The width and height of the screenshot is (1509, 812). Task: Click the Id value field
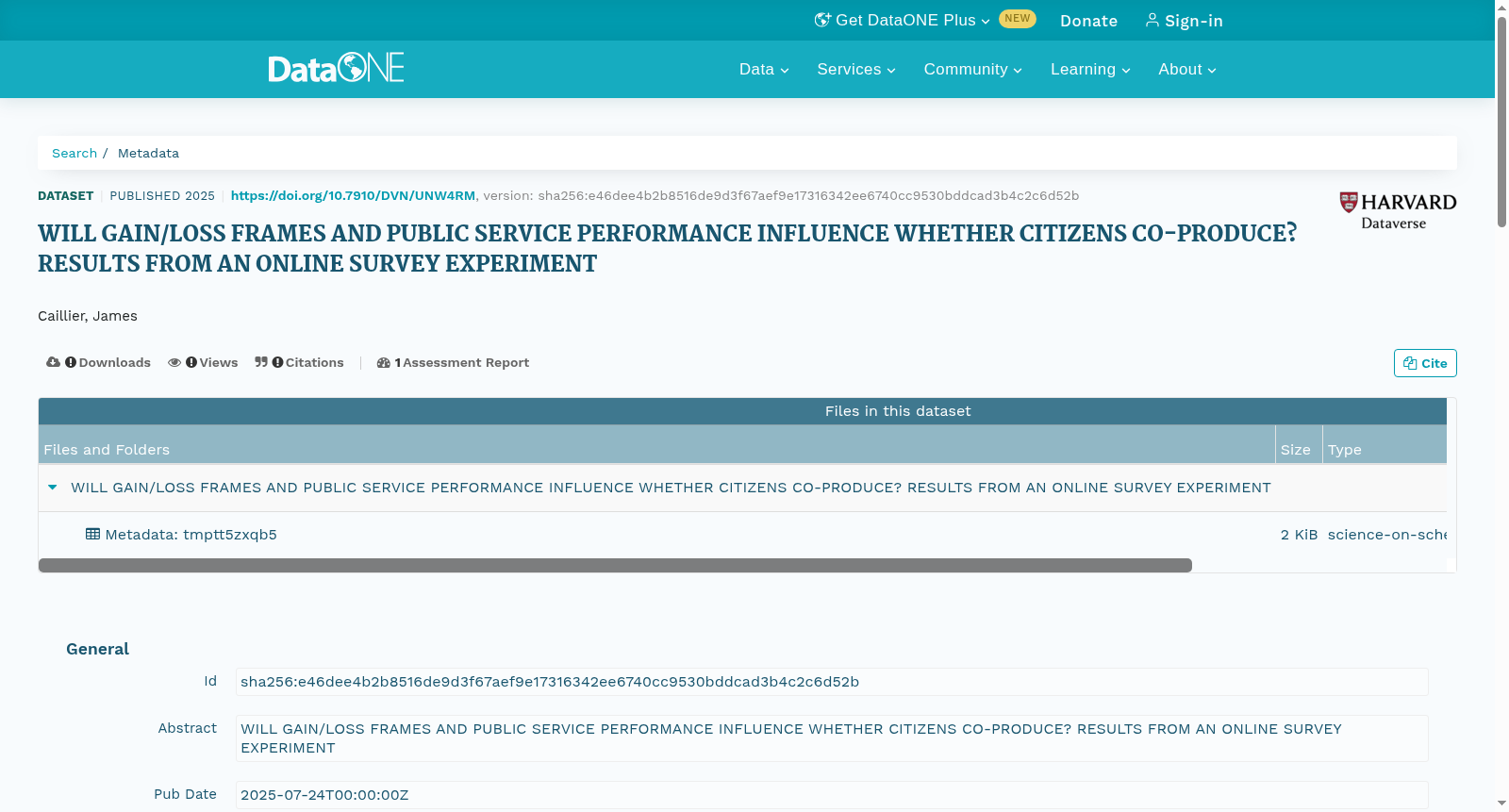coord(832,682)
